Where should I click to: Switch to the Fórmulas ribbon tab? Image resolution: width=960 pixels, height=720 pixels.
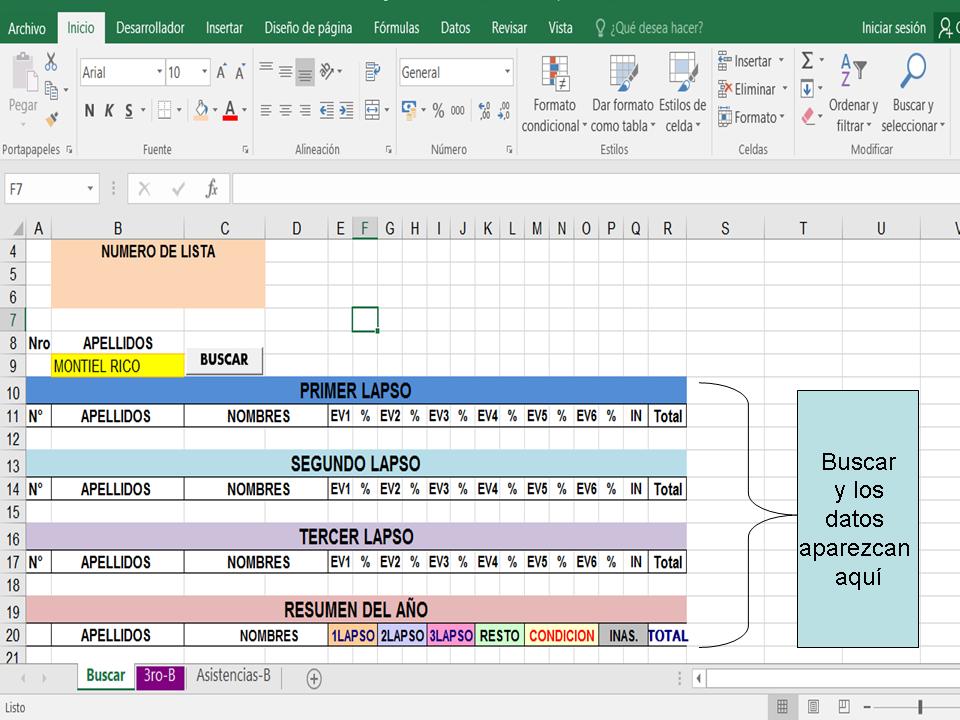click(396, 28)
